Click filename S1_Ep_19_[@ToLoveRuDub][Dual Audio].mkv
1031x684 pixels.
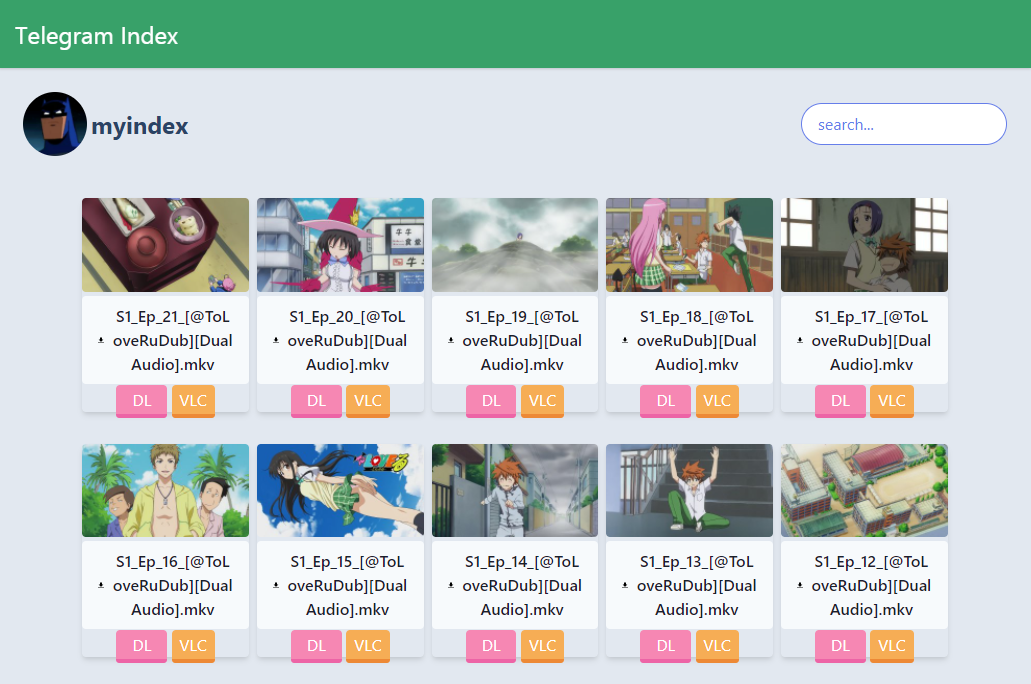(522, 341)
